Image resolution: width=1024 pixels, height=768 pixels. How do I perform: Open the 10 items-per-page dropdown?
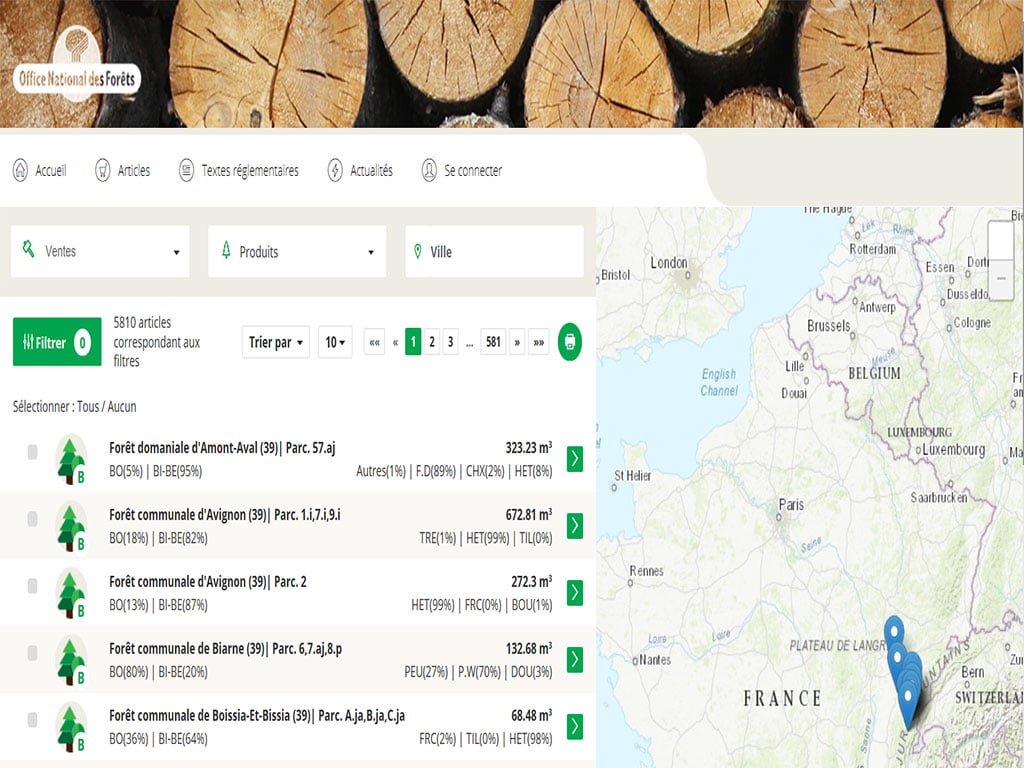335,342
